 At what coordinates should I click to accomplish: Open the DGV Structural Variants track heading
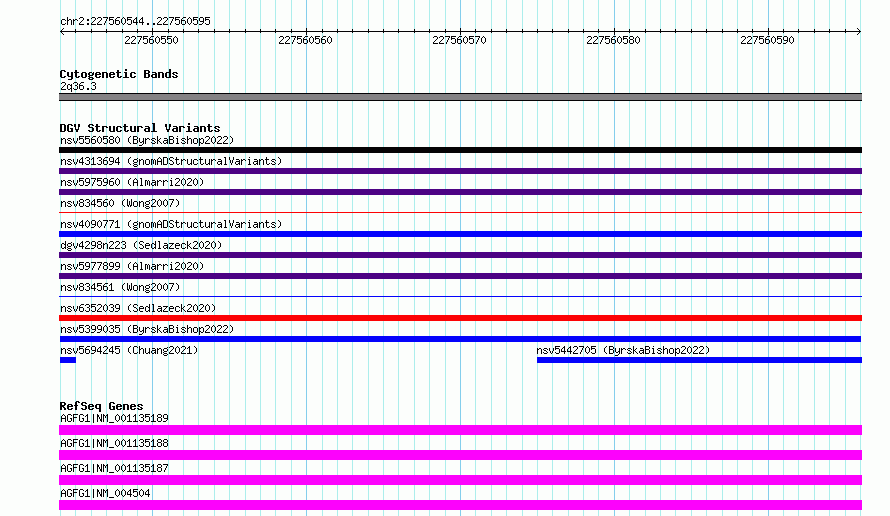(140, 128)
